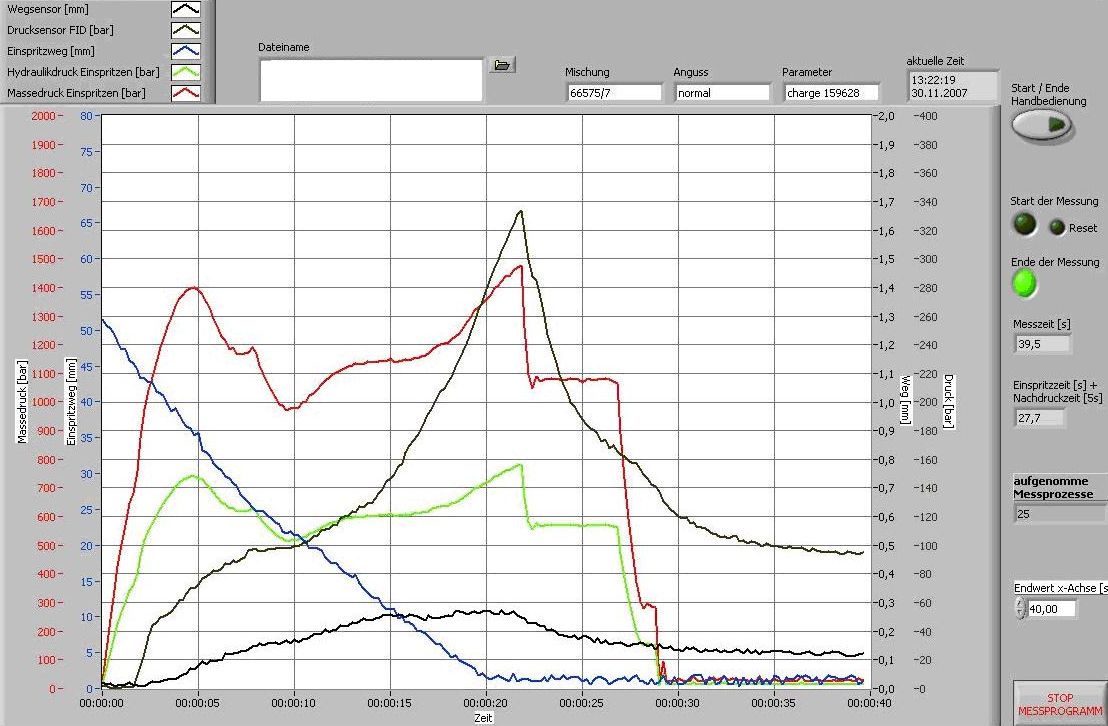Image resolution: width=1108 pixels, height=726 pixels.
Task: Click the 00:00:20 x-axis tick label
Action: (x=485, y=703)
